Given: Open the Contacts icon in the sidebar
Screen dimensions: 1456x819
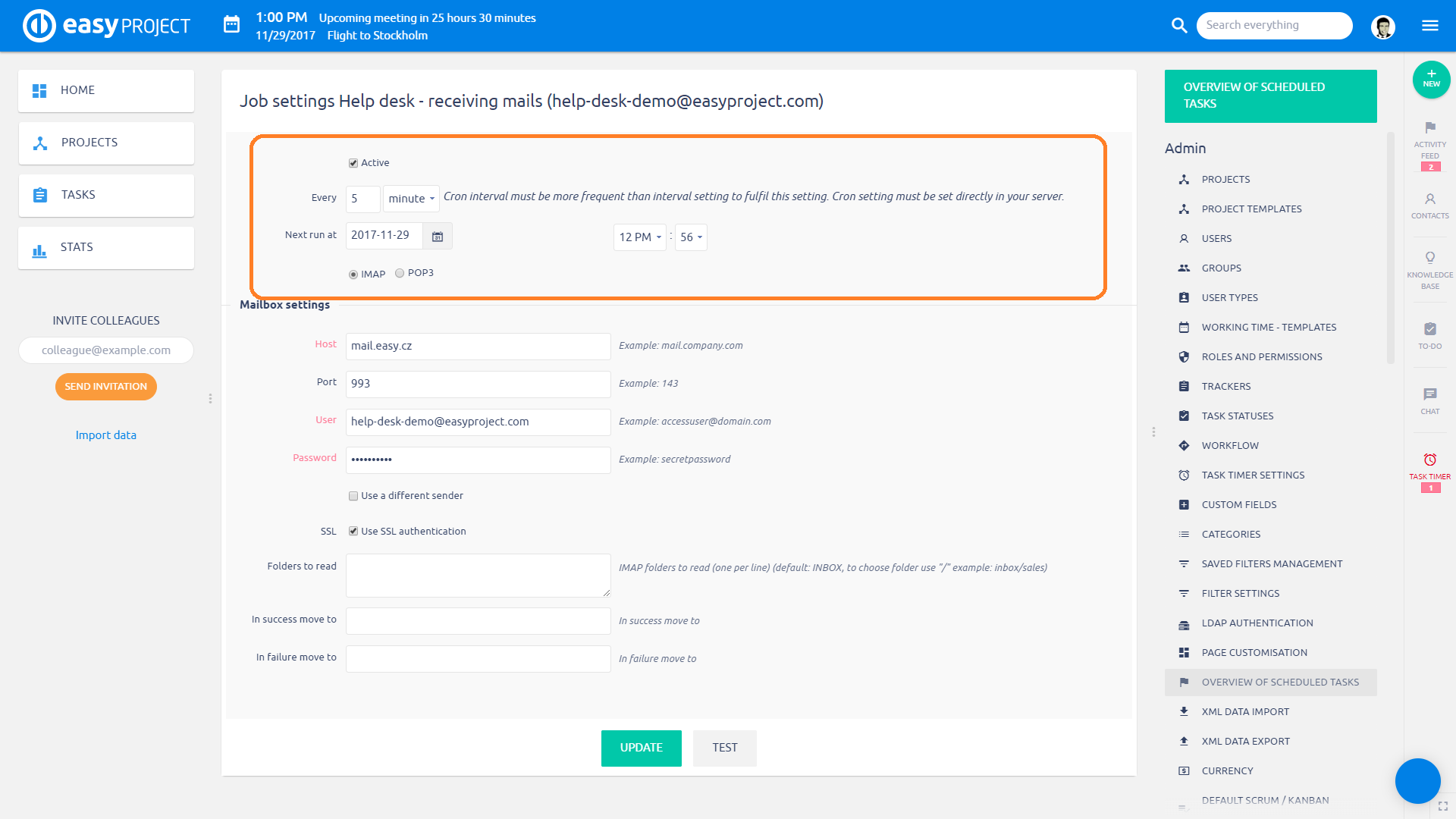Looking at the screenshot, I should [1430, 199].
